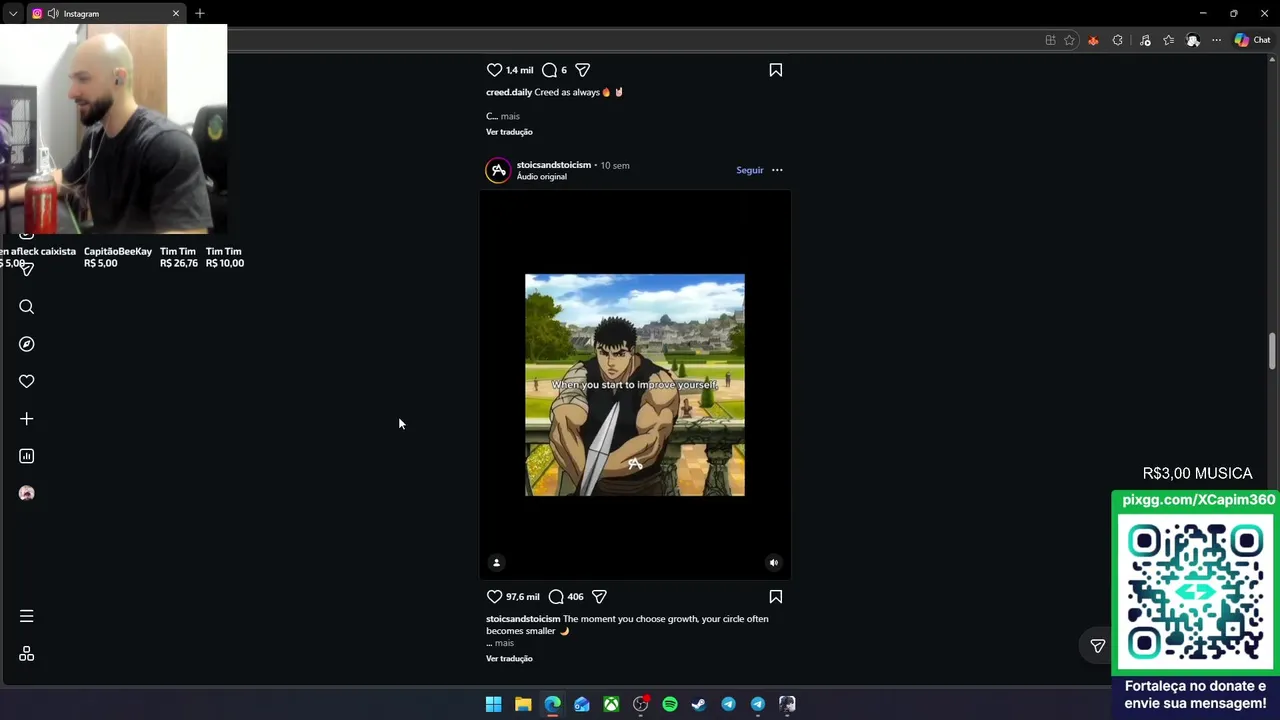The image size is (1280, 720).
Task: Open profile avatar in the Instagram sidebar
Action: 27,493
